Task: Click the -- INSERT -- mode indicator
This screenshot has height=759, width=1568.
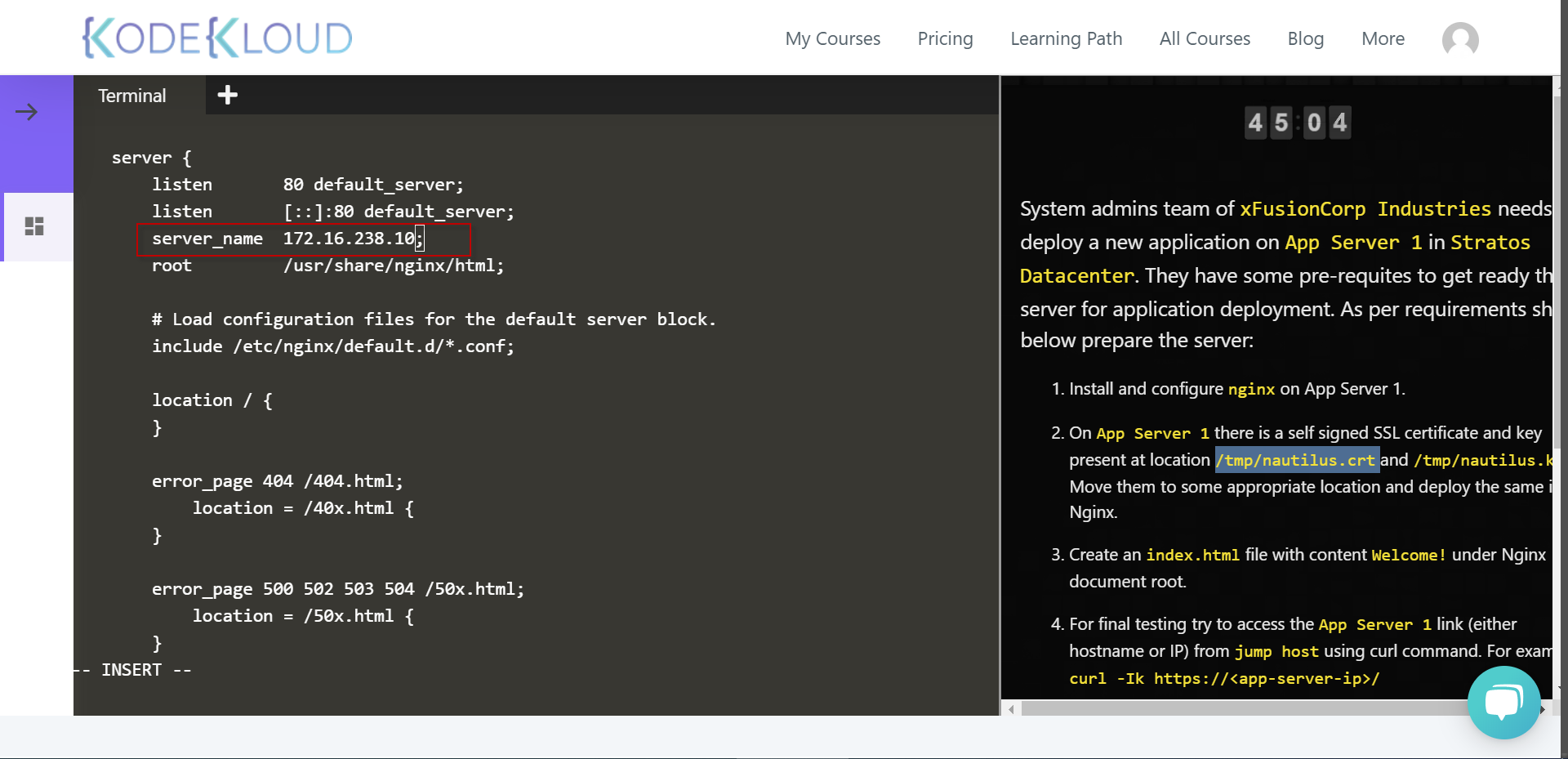Action: coord(132,670)
